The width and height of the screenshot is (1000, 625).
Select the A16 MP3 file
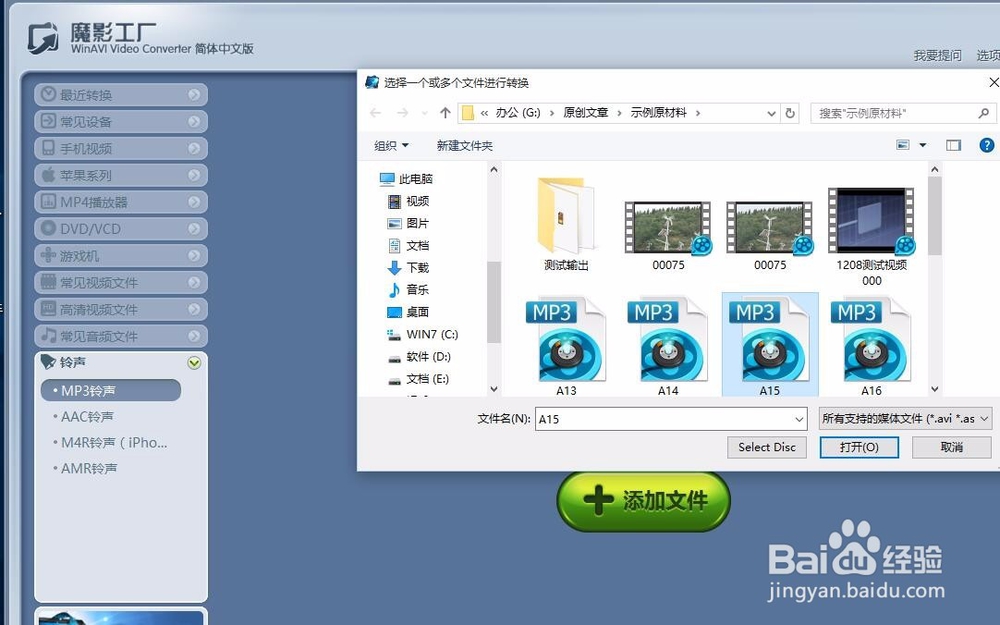(871, 346)
